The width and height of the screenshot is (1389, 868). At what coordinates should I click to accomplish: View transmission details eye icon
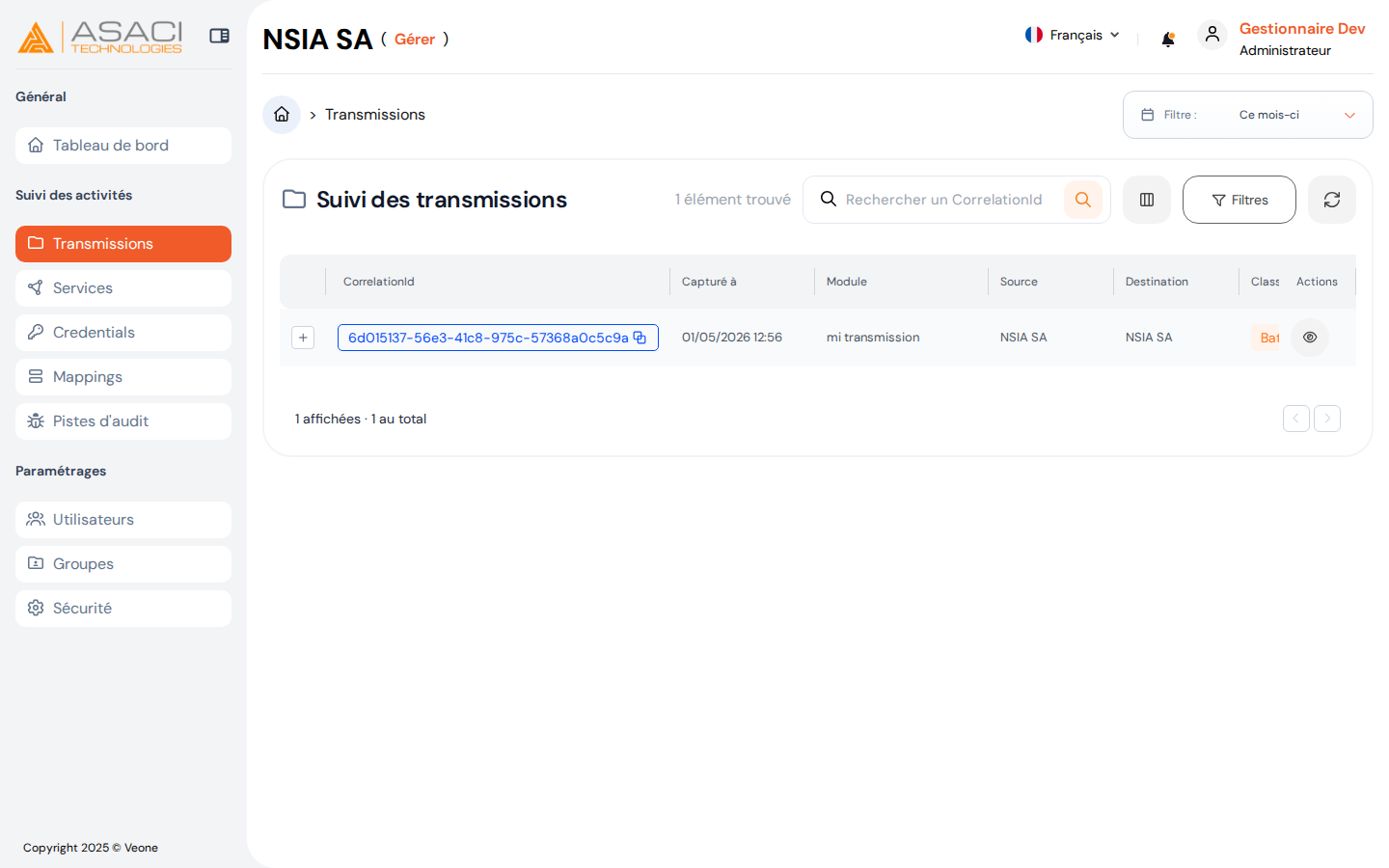coord(1310,338)
